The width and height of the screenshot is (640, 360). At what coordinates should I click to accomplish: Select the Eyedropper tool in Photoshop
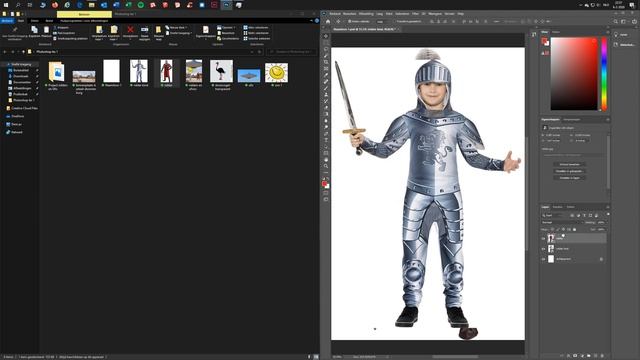click(x=326, y=75)
